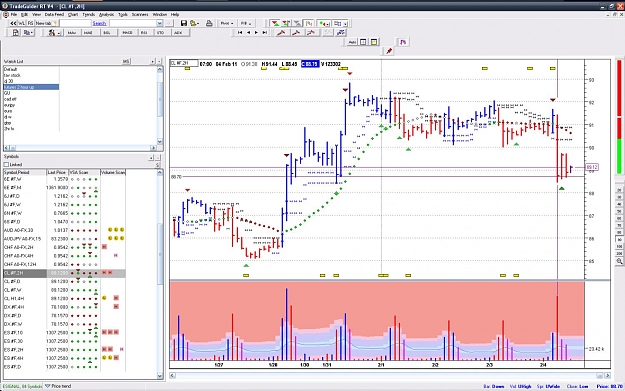Step forward one bar arrow

(x=256, y=33)
